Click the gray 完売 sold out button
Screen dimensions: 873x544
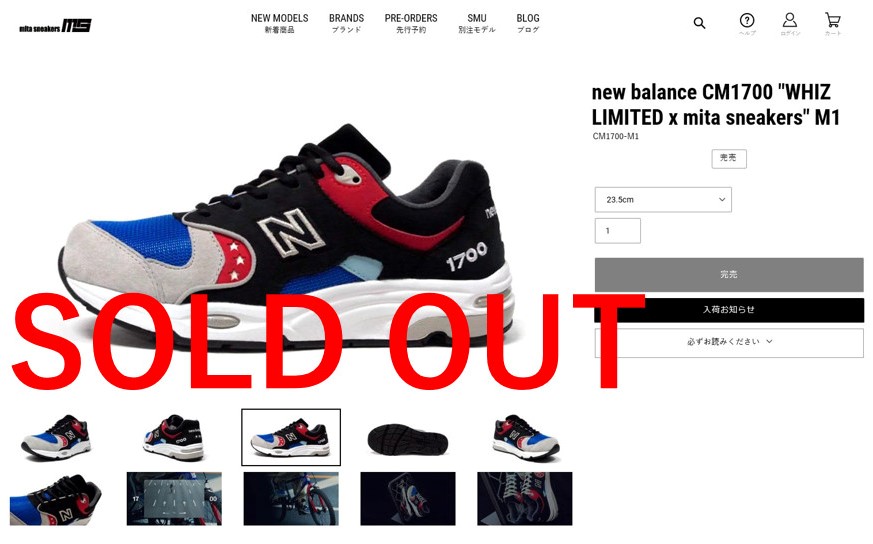[729, 275]
